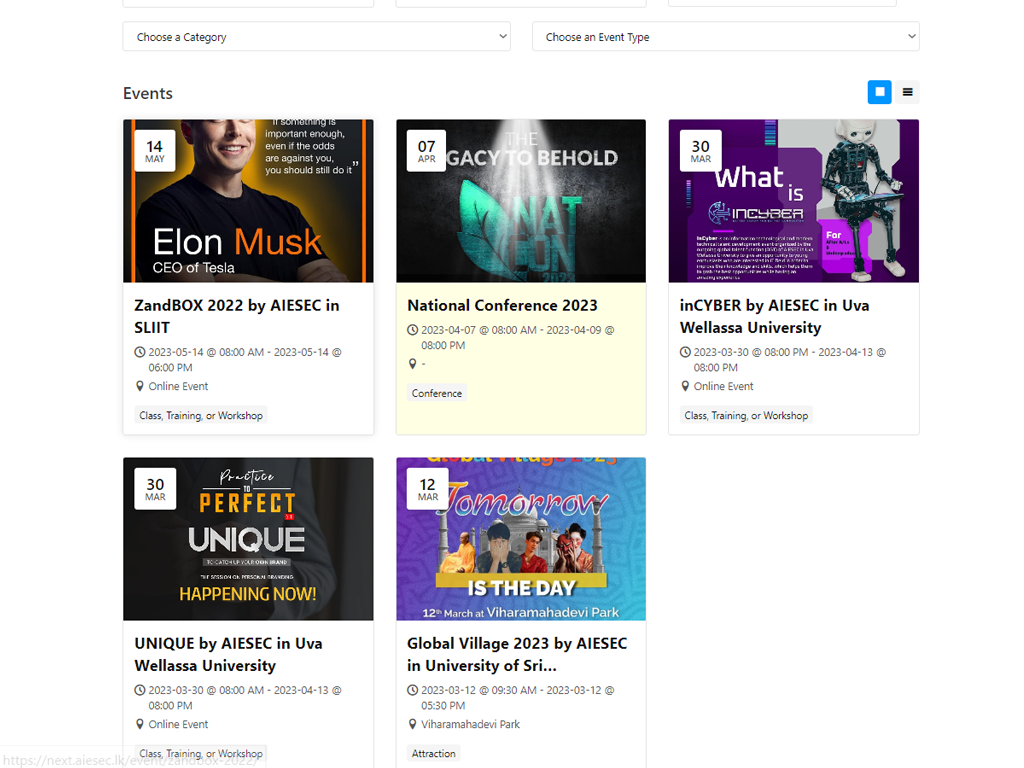Open the National Conference 2023 event

(x=502, y=305)
